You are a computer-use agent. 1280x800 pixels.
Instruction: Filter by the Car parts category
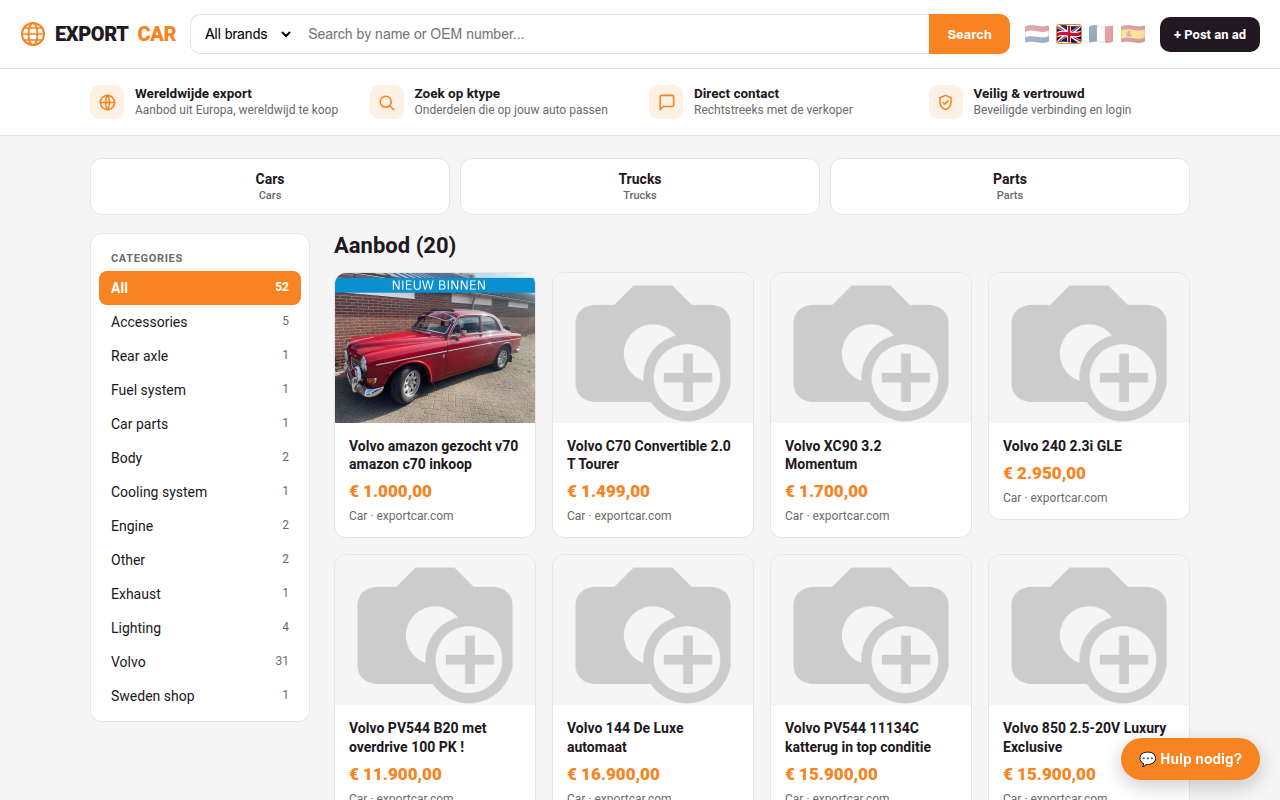tap(200, 424)
